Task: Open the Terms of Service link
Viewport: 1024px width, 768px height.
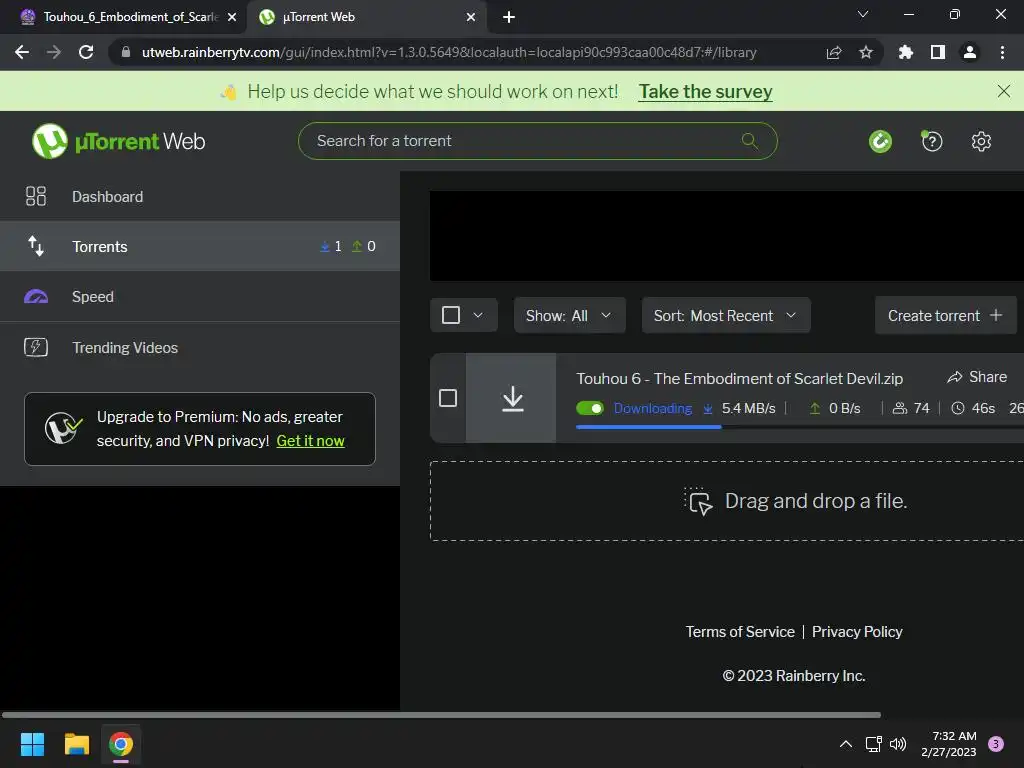Action: coord(740,632)
